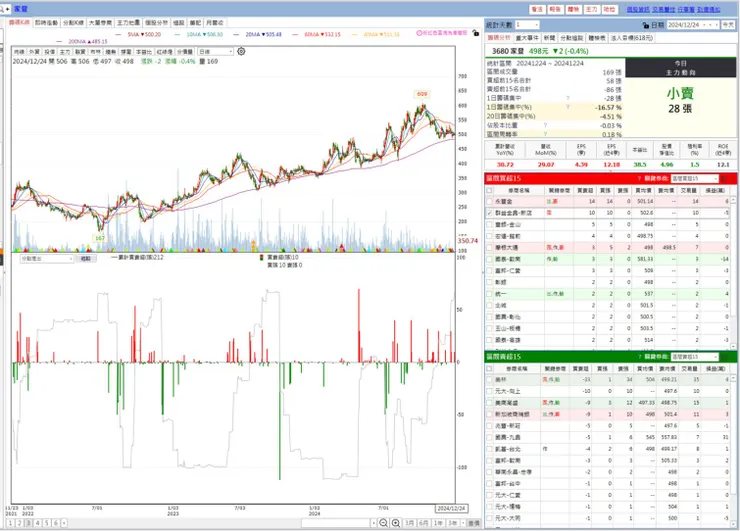740x531 pixels.
Task: Set chart range to 6月
Action: tap(424, 523)
